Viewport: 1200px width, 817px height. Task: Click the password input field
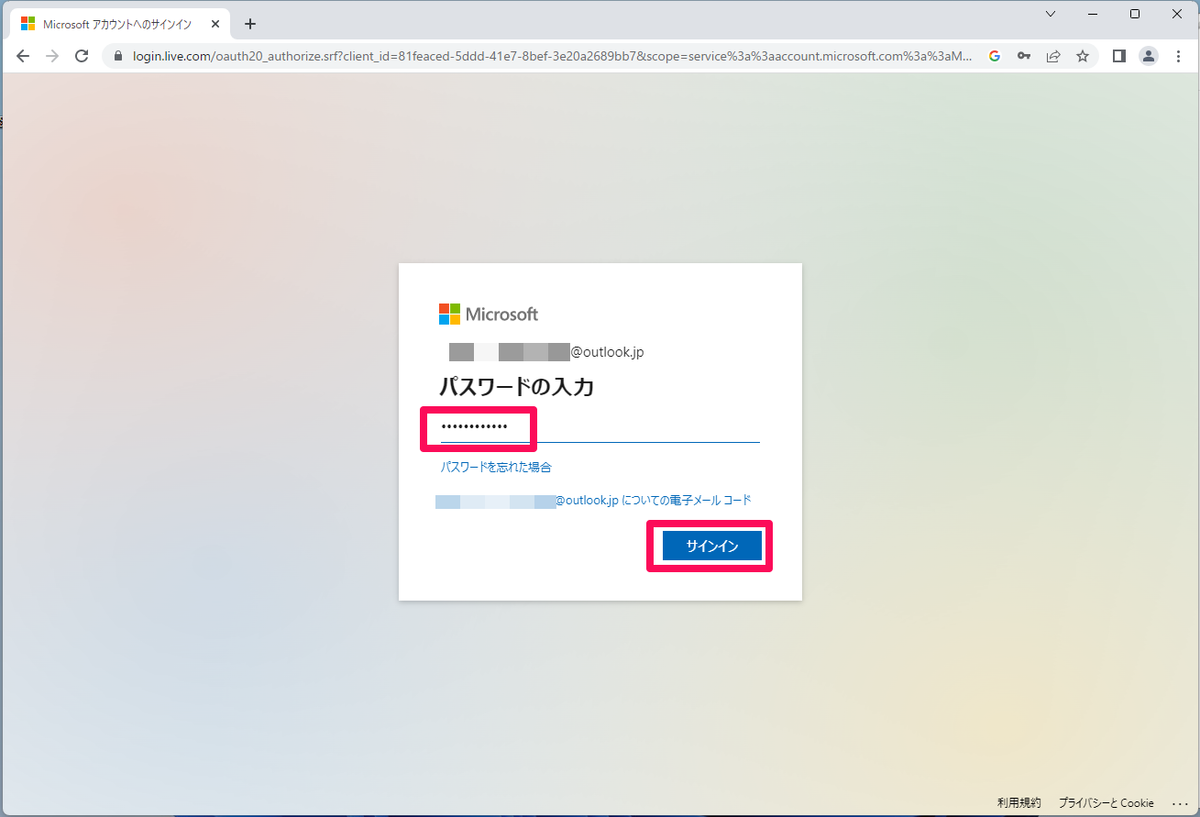click(x=600, y=428)
